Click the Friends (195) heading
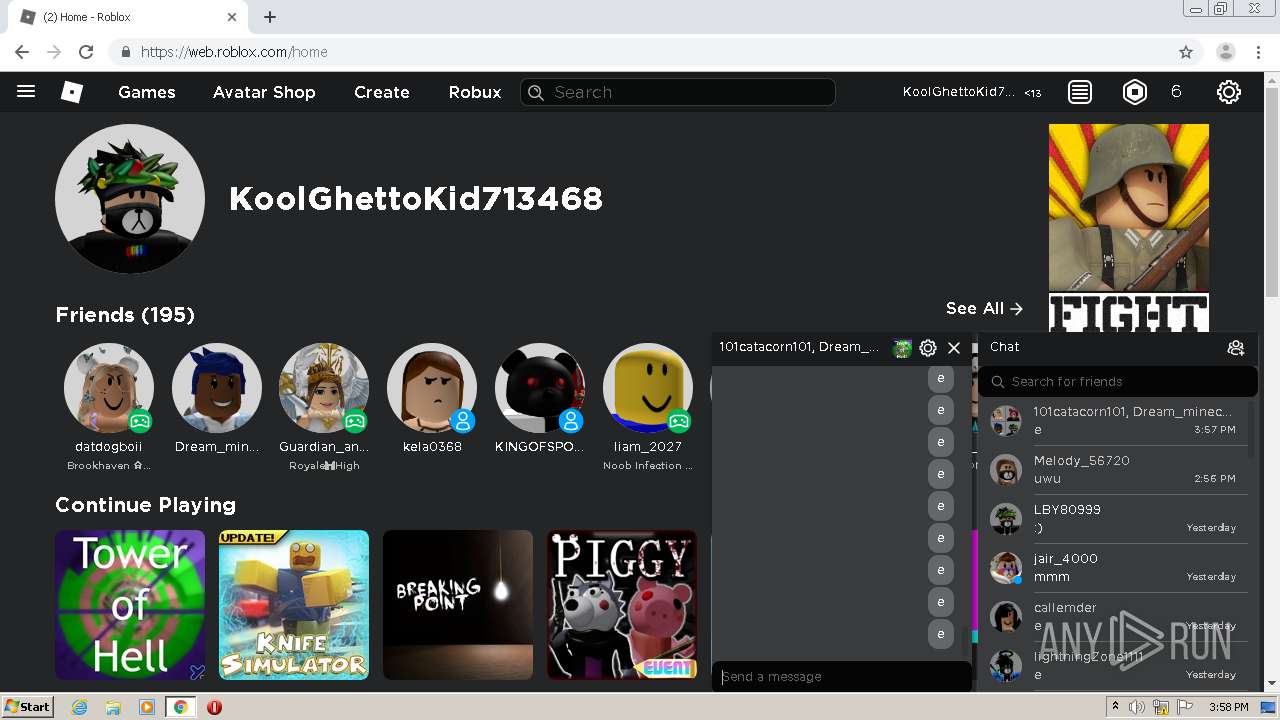This screenshot has width=1280, height=720. point(125,315)
